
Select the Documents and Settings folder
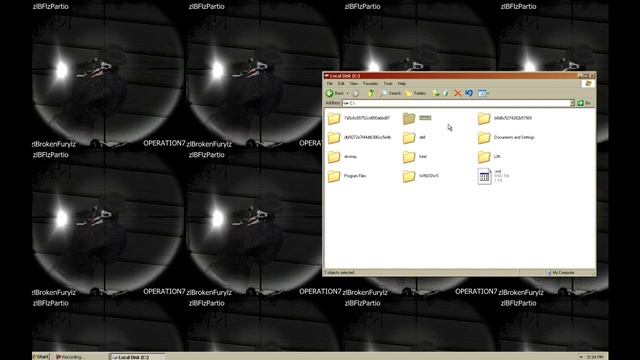[506, 138]
